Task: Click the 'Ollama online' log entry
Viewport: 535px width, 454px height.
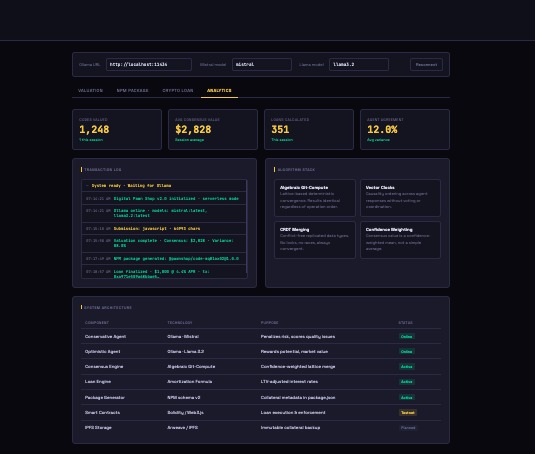Action: point(164,213)
